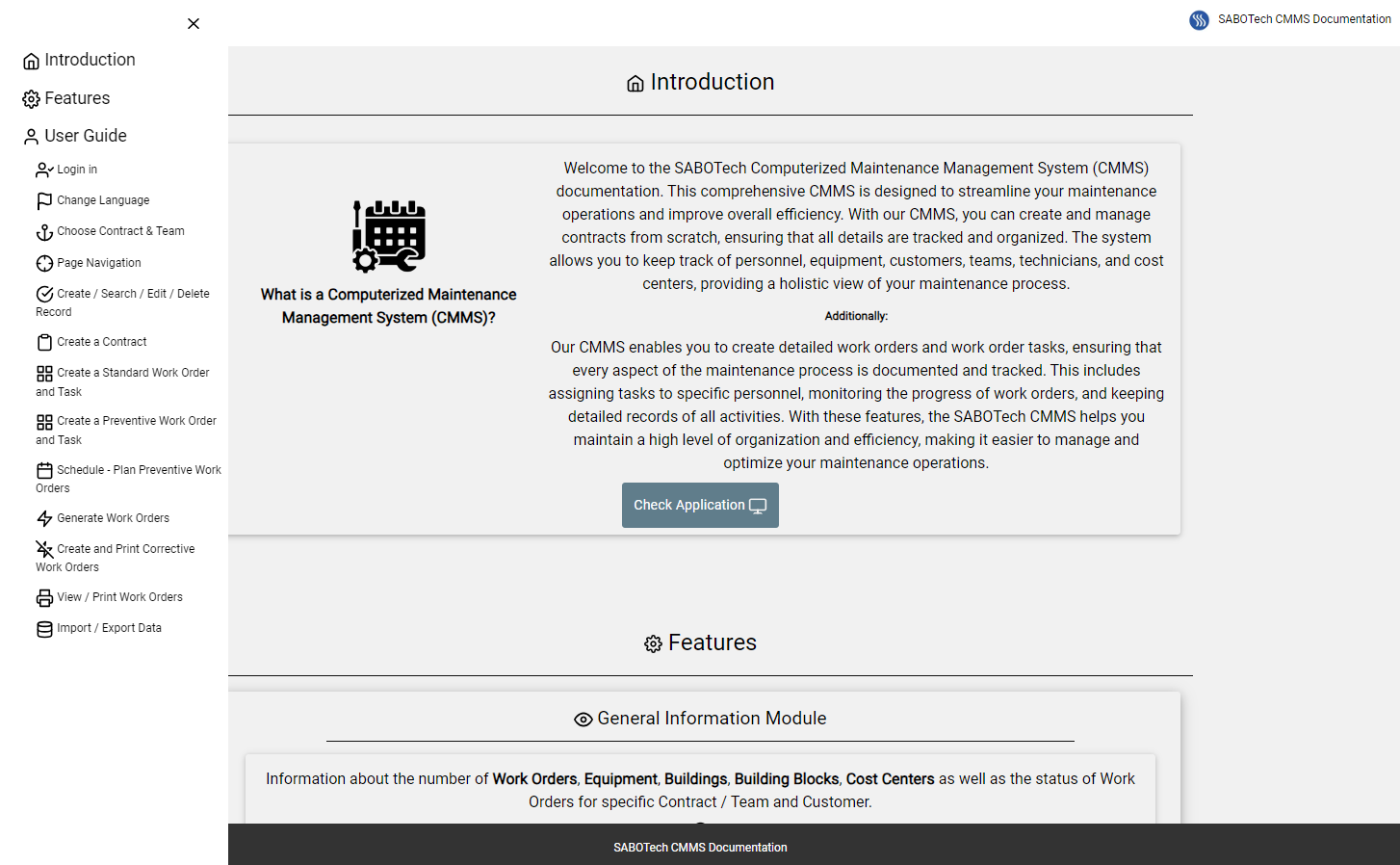
Task: Click the SABOTech CMMS Documentation header title
Action: pyautogui.click(x=1304, y=19)
